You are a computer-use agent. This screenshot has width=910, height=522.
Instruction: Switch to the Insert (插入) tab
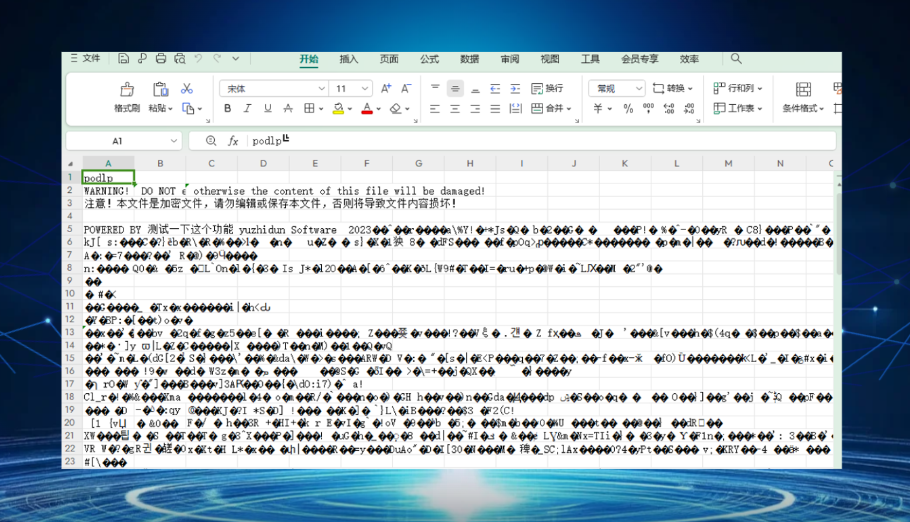(x=349, y=59)
